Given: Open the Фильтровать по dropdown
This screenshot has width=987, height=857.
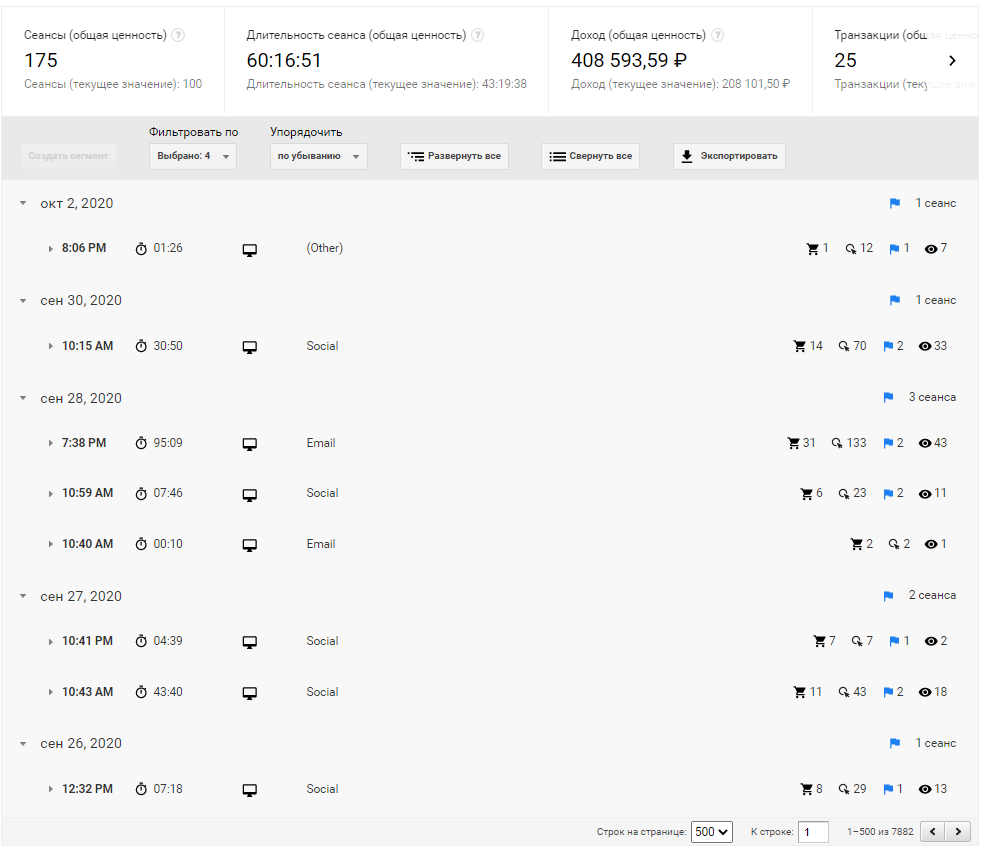Looking at the screenshot, I should tap(193, 157).
